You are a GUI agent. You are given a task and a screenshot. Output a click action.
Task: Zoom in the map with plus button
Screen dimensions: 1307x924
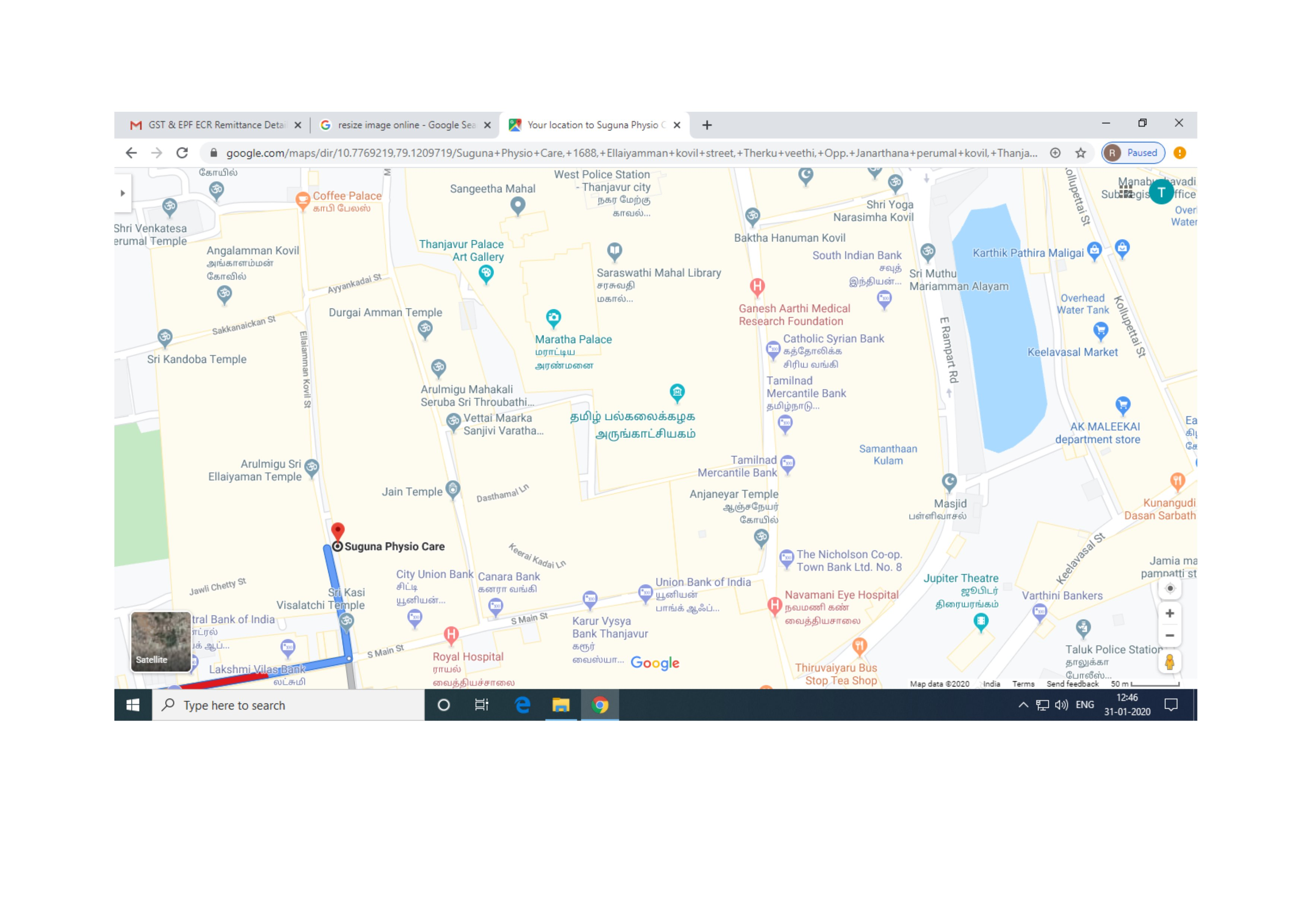click(1169, 613)
